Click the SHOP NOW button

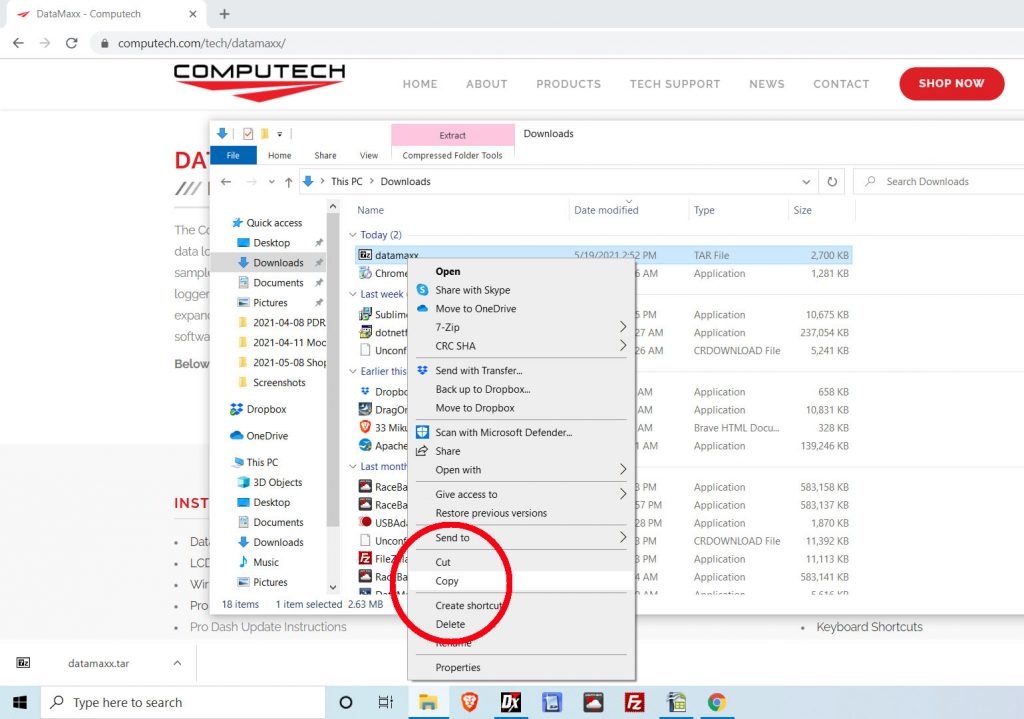tap(952, 84)
